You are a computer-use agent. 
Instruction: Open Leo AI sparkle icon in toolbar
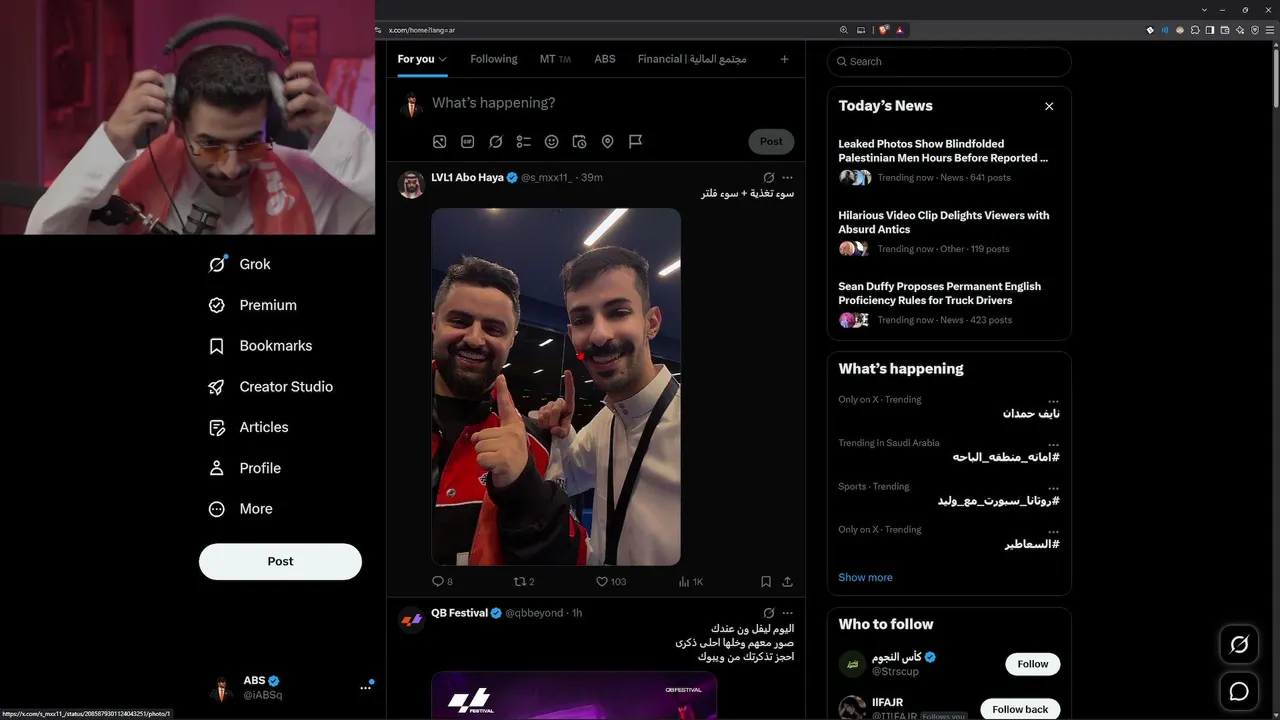click(1240, 30)
